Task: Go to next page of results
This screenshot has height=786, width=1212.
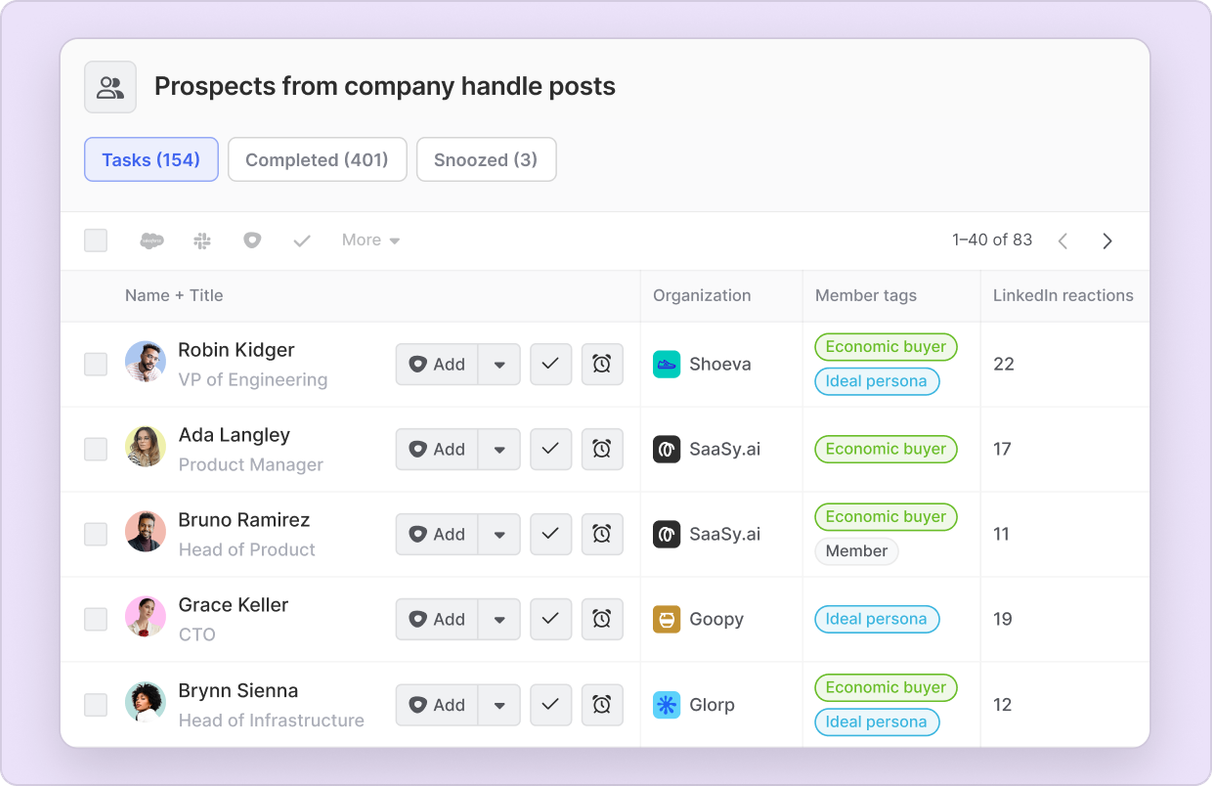Action: 1107,241
